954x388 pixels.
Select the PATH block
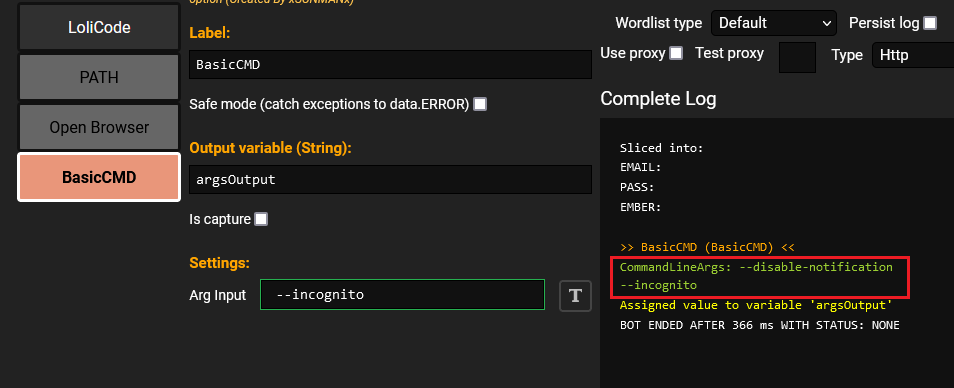99,77
